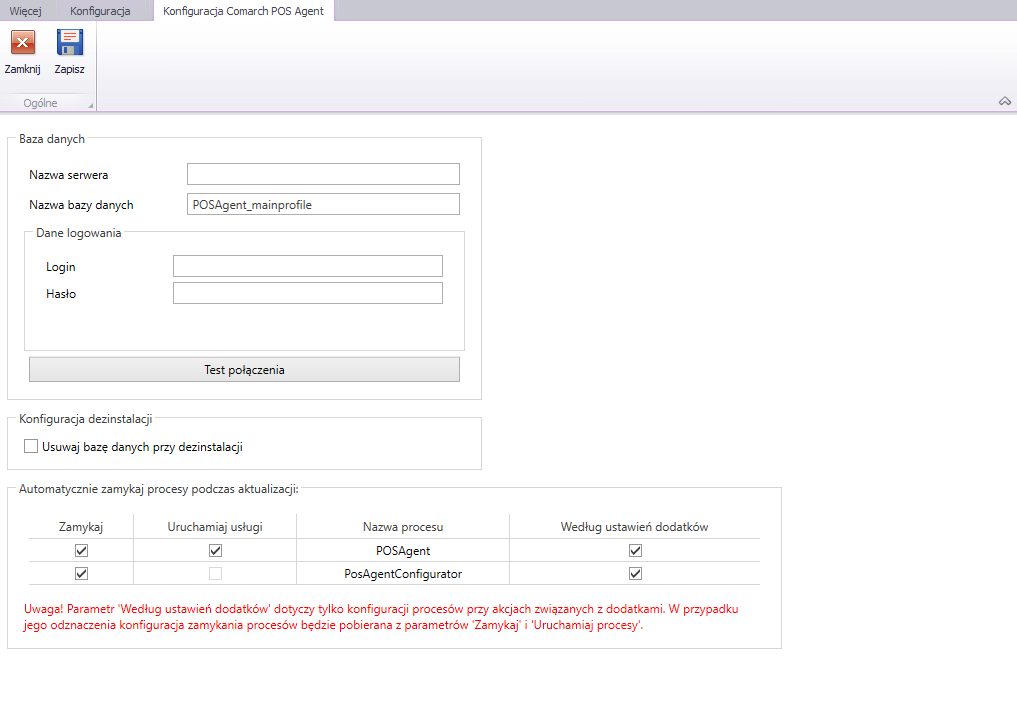This screenshot has height=705, width=1017.
Task: Select the POSAgent process name cell
Action: [x=403, y=551]
